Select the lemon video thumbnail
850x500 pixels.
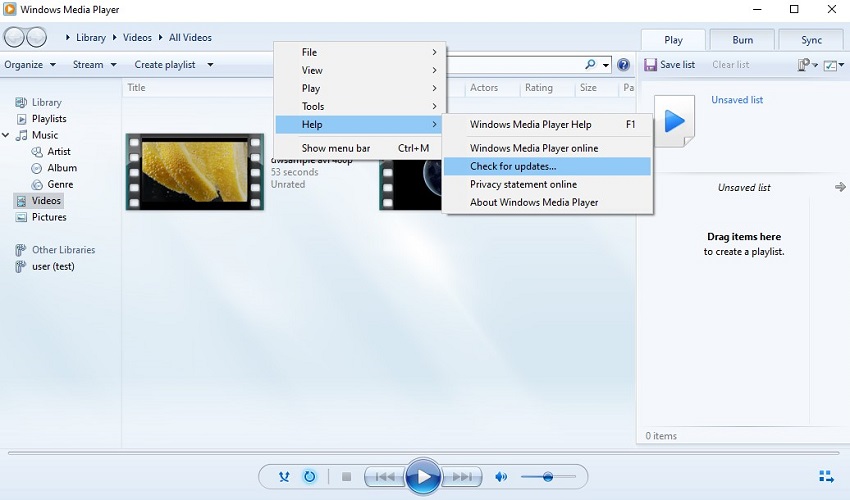click(x=195, y=172)
